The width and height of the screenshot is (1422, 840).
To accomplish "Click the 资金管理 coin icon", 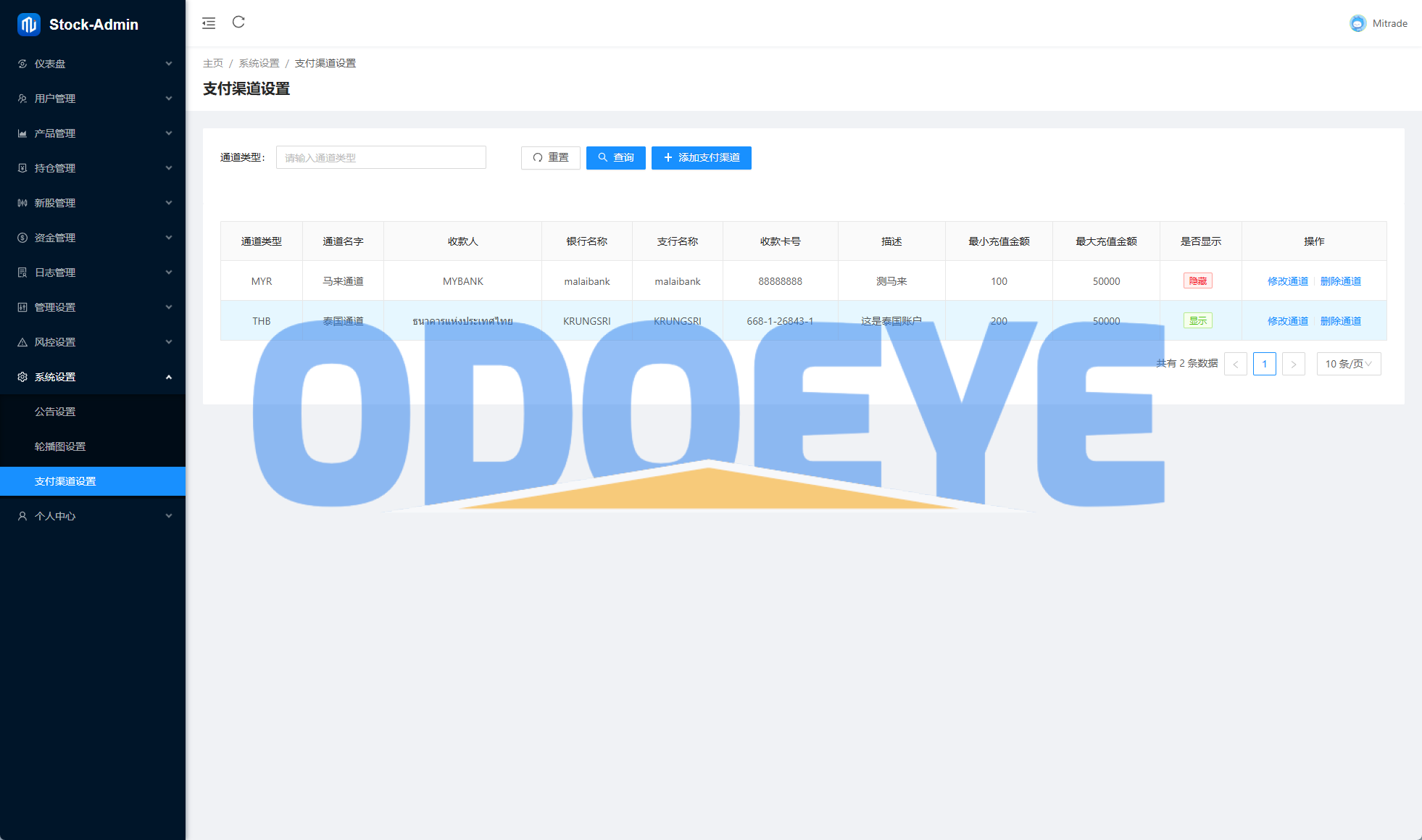I will 22,238.
